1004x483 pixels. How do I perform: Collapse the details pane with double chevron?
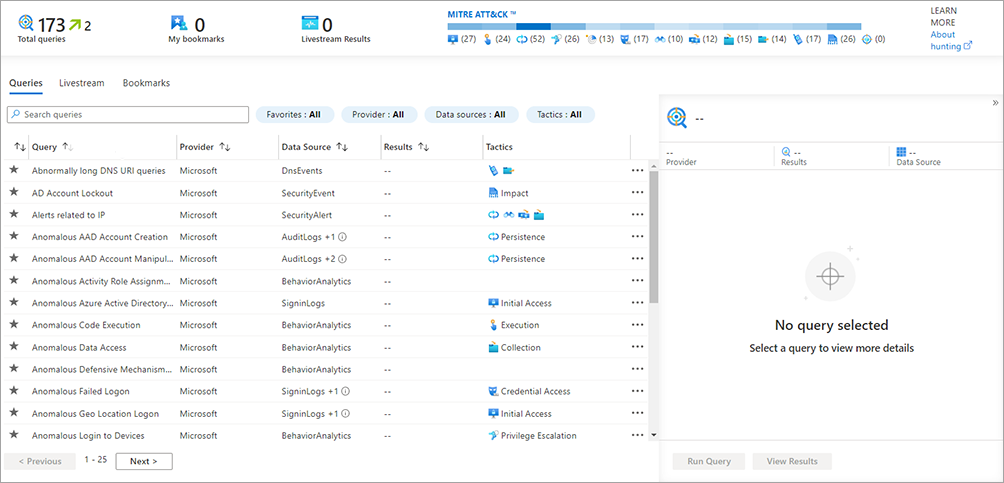pos(996,102)
